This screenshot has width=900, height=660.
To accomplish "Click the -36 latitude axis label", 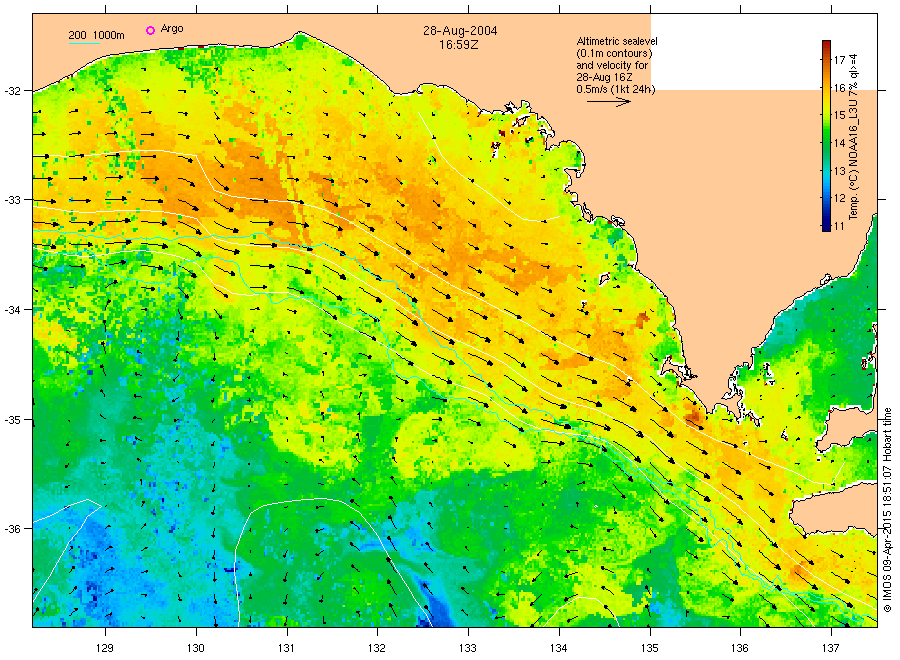I will (12, 529).
